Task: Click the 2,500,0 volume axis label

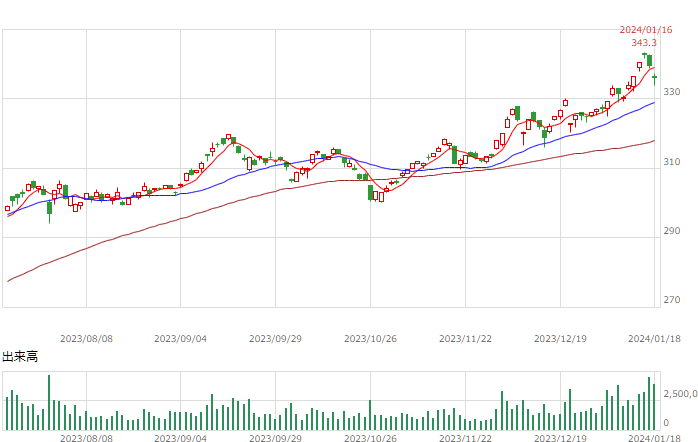Action: (x=681, y=394)
